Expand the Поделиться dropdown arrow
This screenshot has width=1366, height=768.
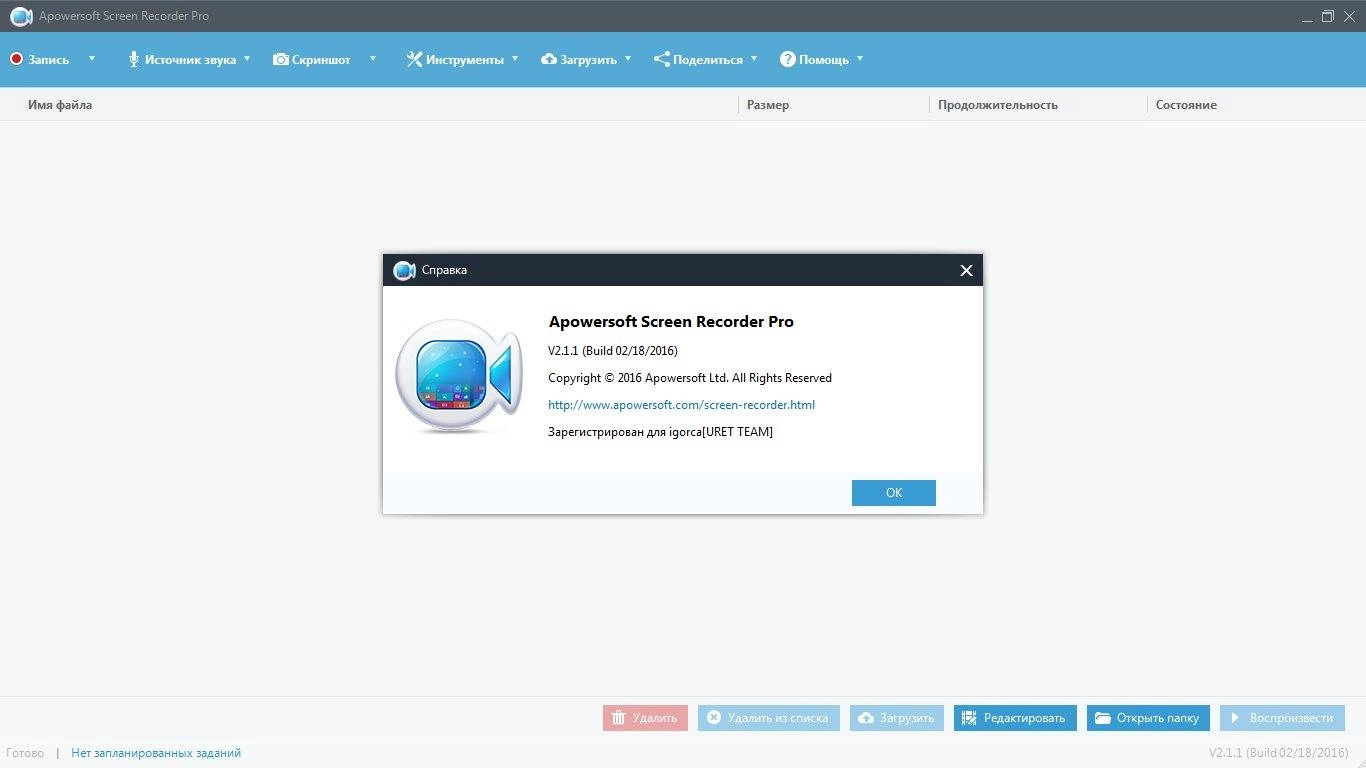pyautogui.click(x=754, y=58)
